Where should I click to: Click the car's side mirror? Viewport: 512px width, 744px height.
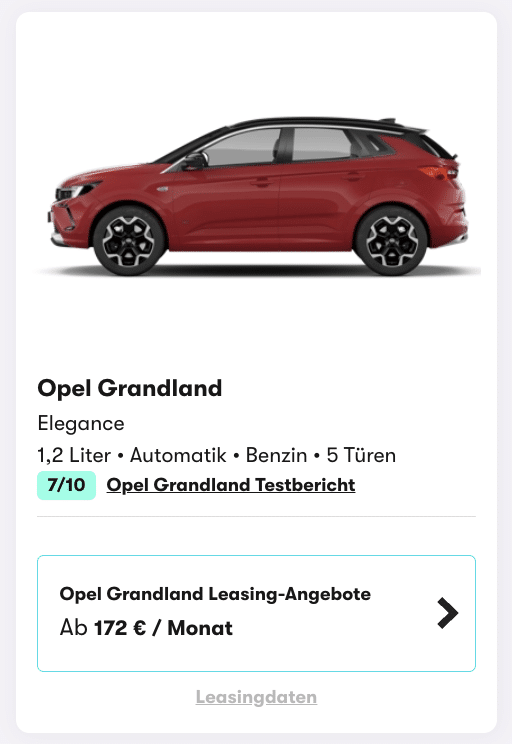pos(195,161)
